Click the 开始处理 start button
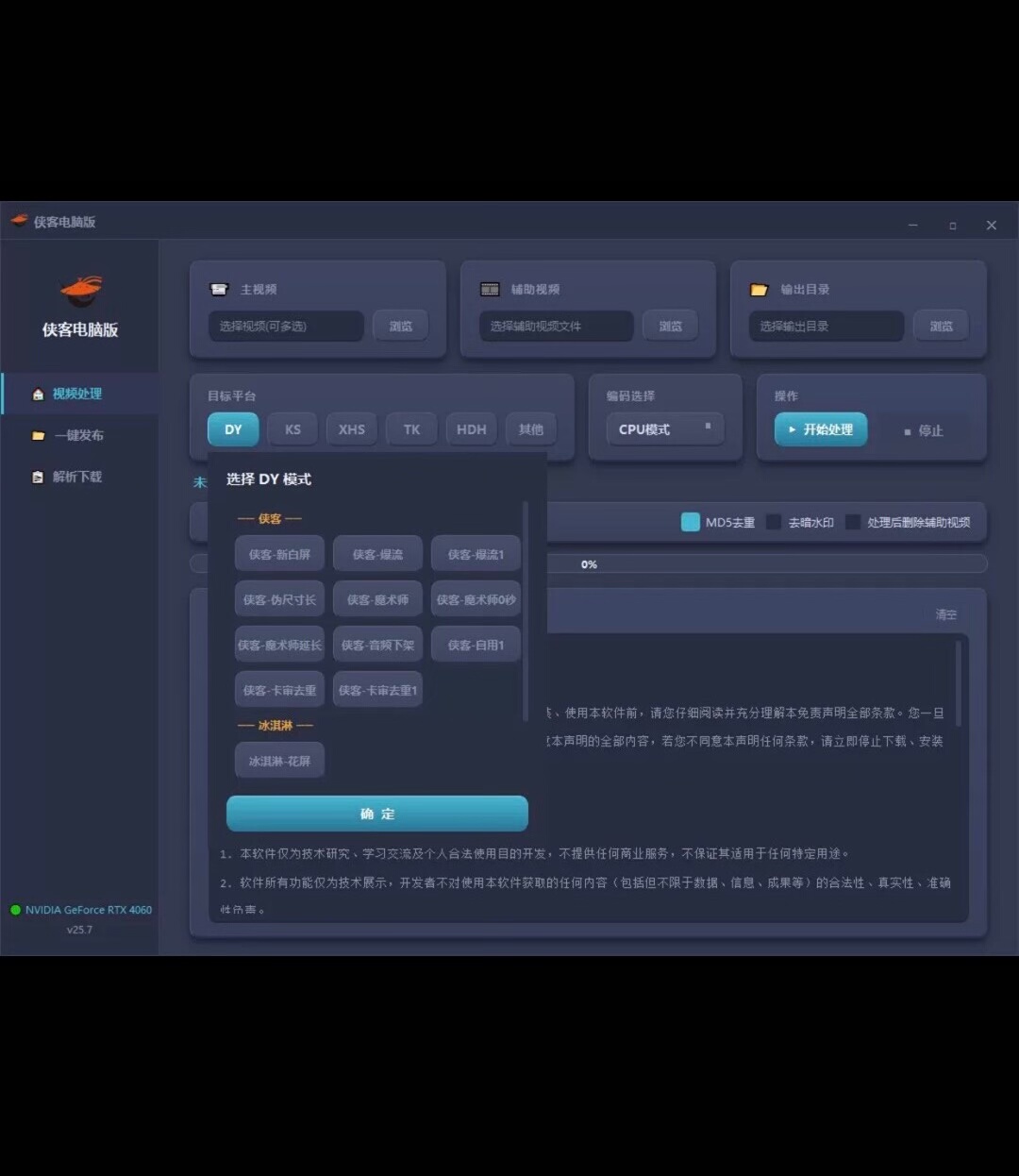Screen dimensions: 1019x1176 821,429
